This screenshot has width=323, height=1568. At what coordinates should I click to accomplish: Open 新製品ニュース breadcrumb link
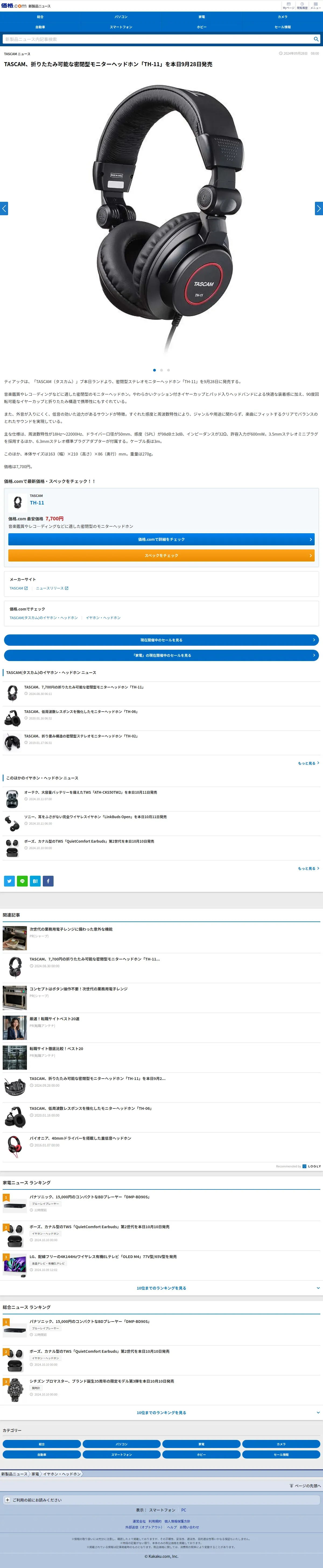pos(15,1474)
